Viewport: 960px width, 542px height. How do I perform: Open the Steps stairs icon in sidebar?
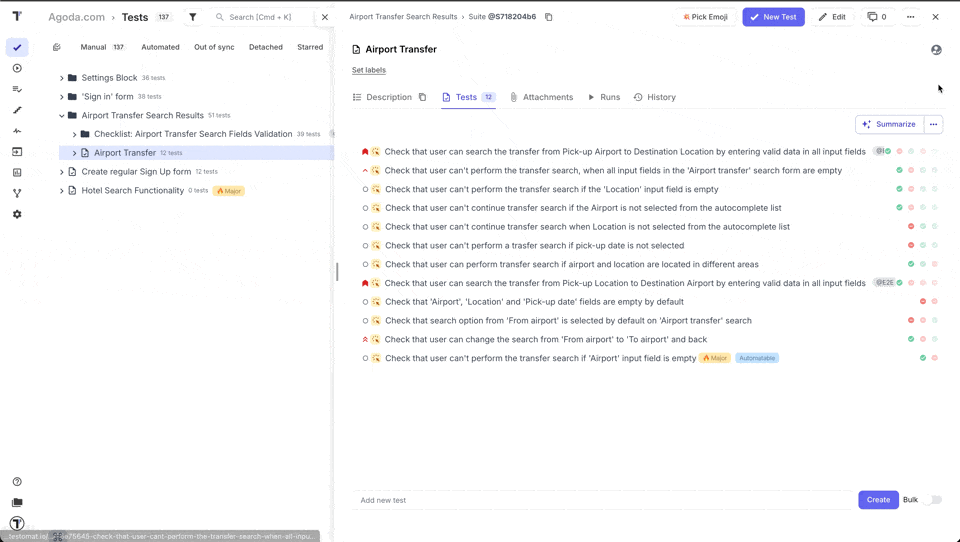pyautogui.click(x=17, y=110)
